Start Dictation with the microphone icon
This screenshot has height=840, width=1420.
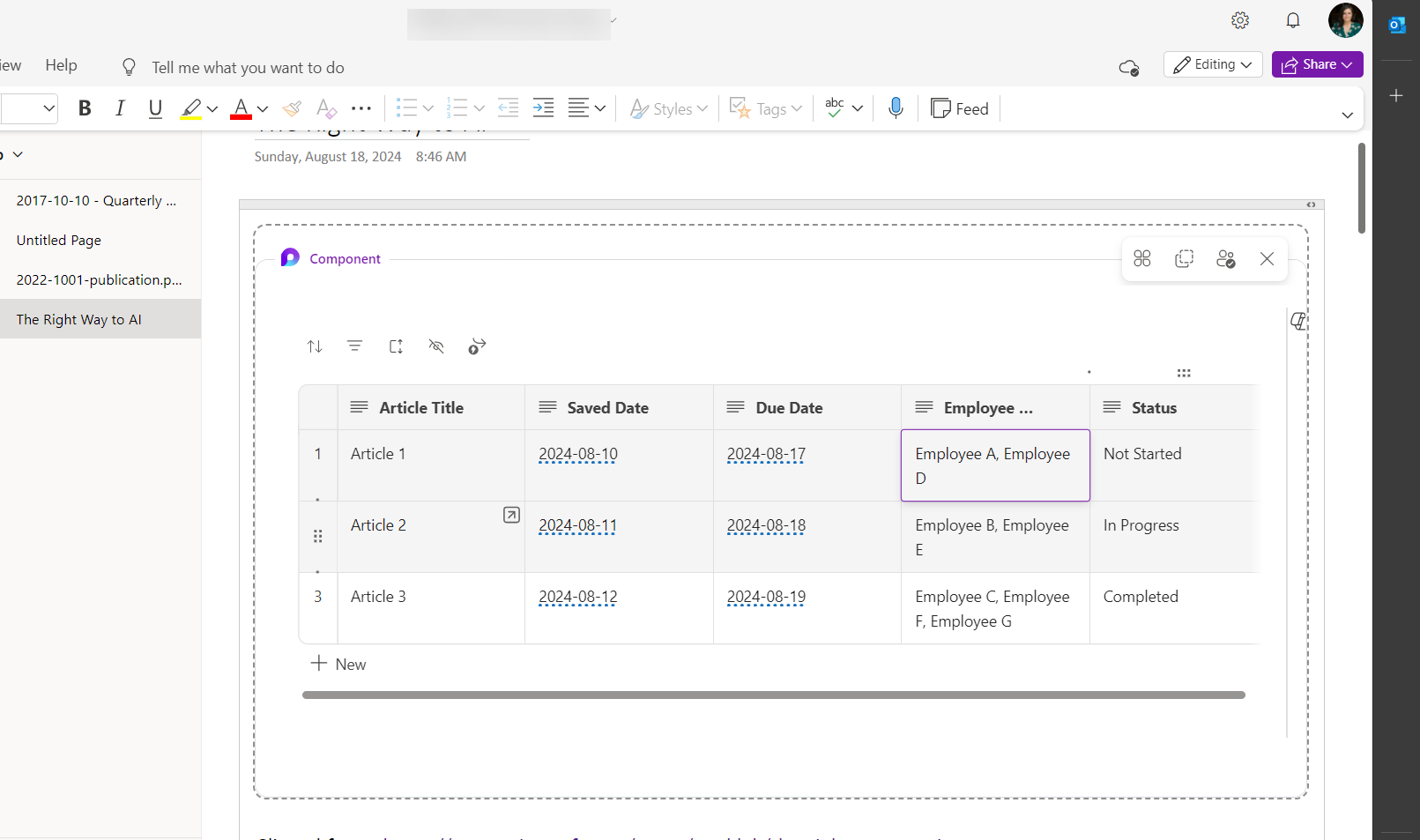pos(896,108)
